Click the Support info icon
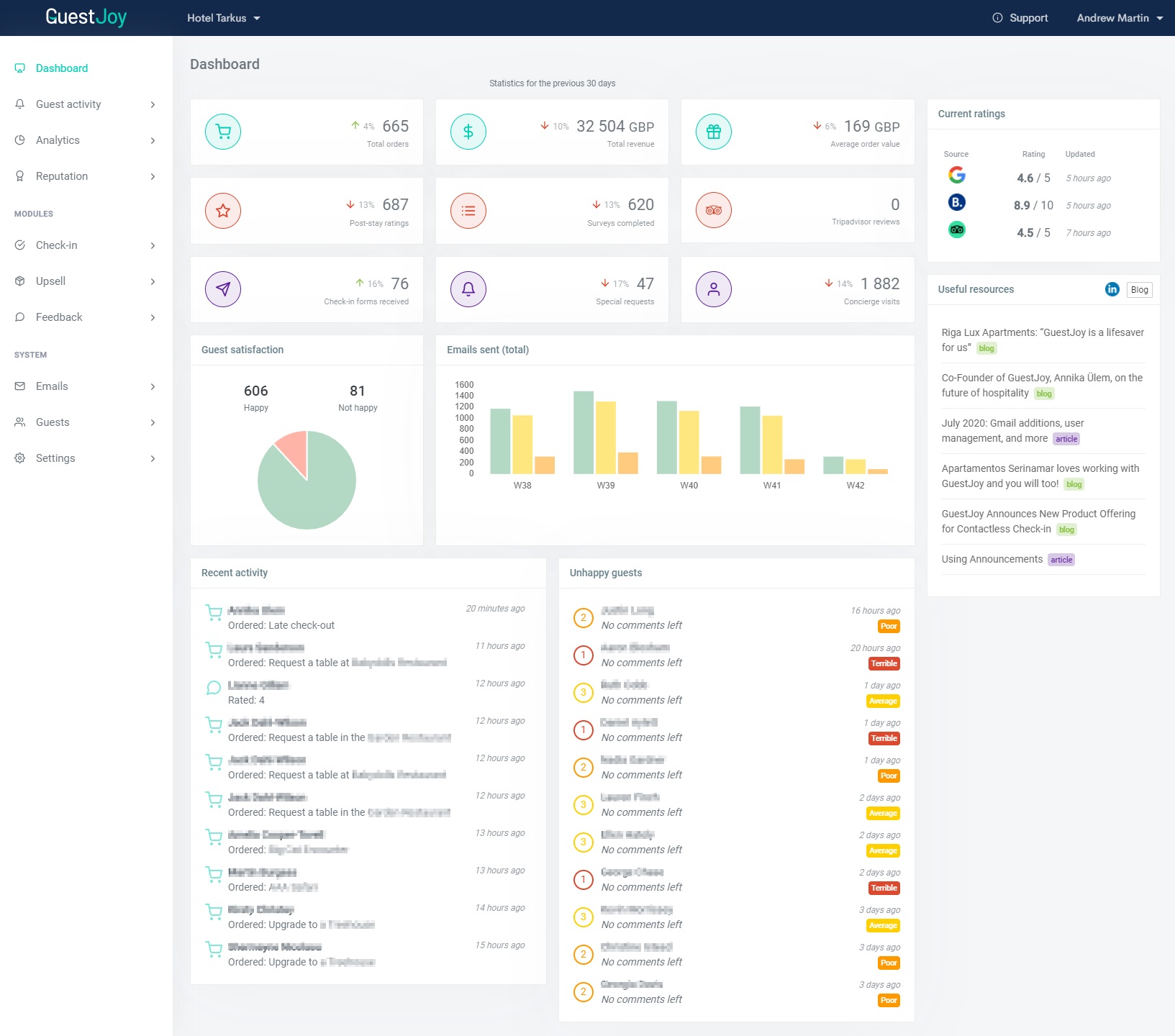 [x=997, y=18]
